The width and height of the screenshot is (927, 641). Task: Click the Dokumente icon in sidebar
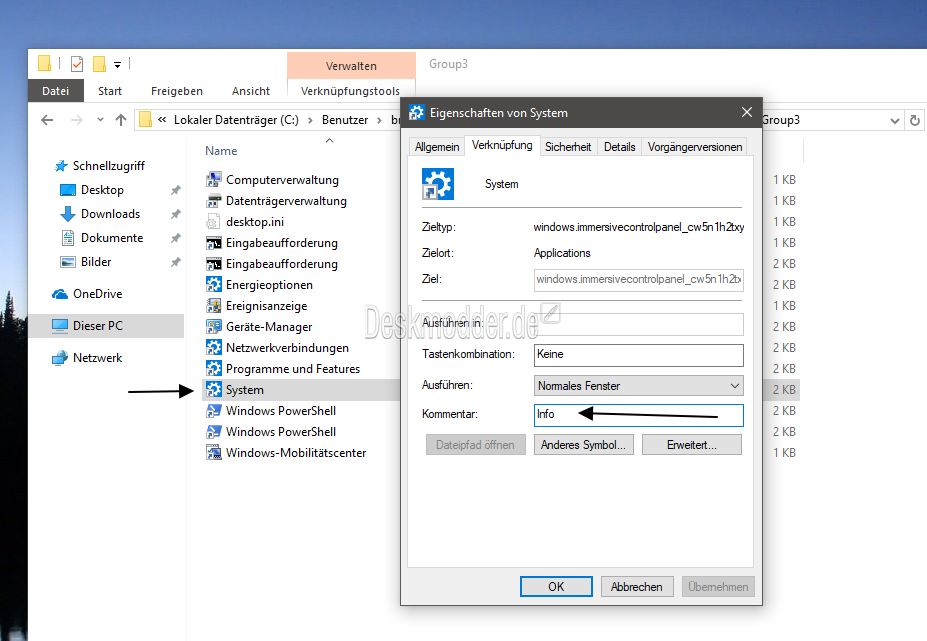(68, 238)
